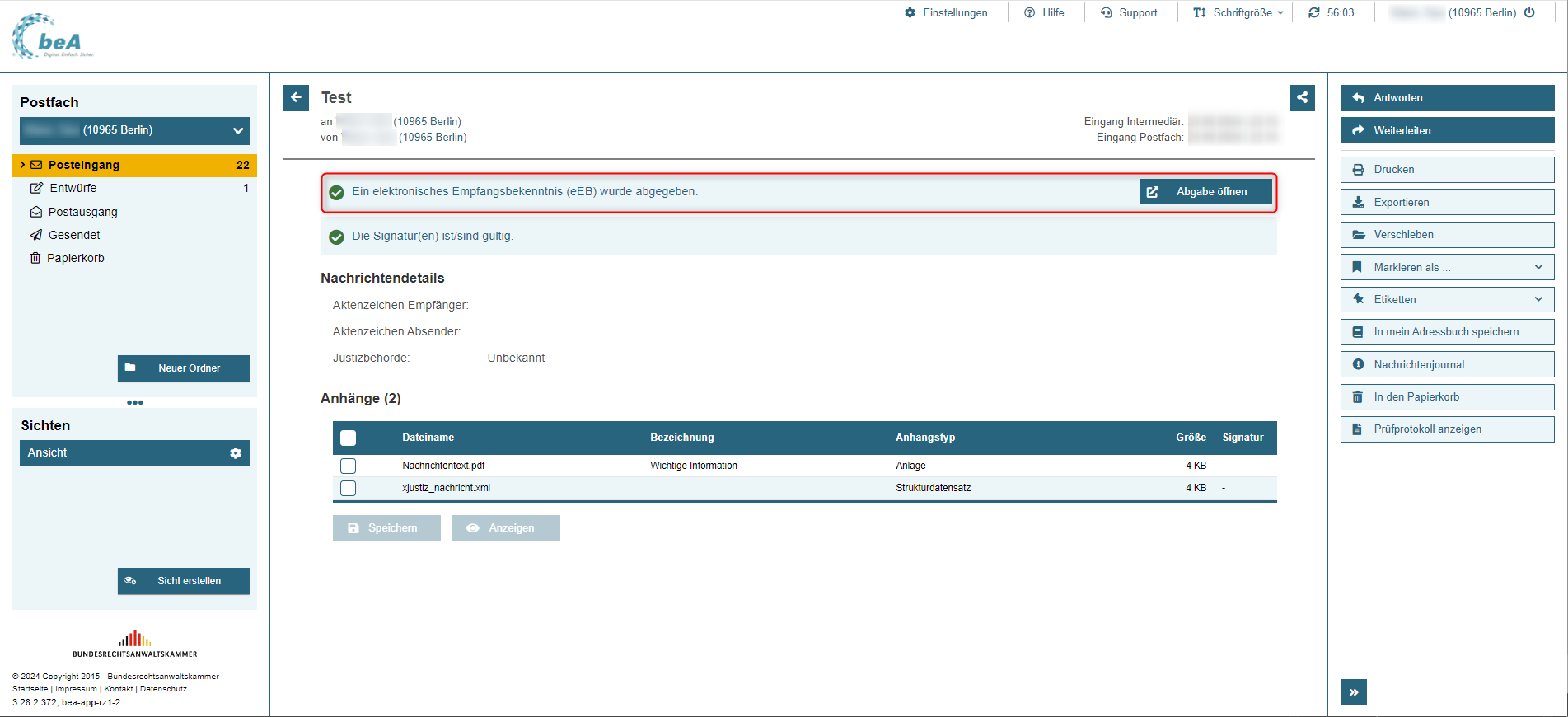Open Einstellungen in the top bar
1568x717 pixels.
pyautogui.click(x=946, y=12)
